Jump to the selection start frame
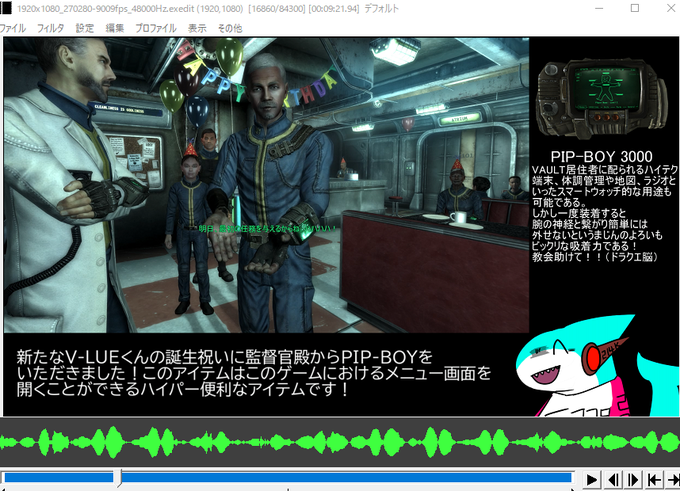The height and width of the screenshot is (491, 680). (x=654, y=480)
